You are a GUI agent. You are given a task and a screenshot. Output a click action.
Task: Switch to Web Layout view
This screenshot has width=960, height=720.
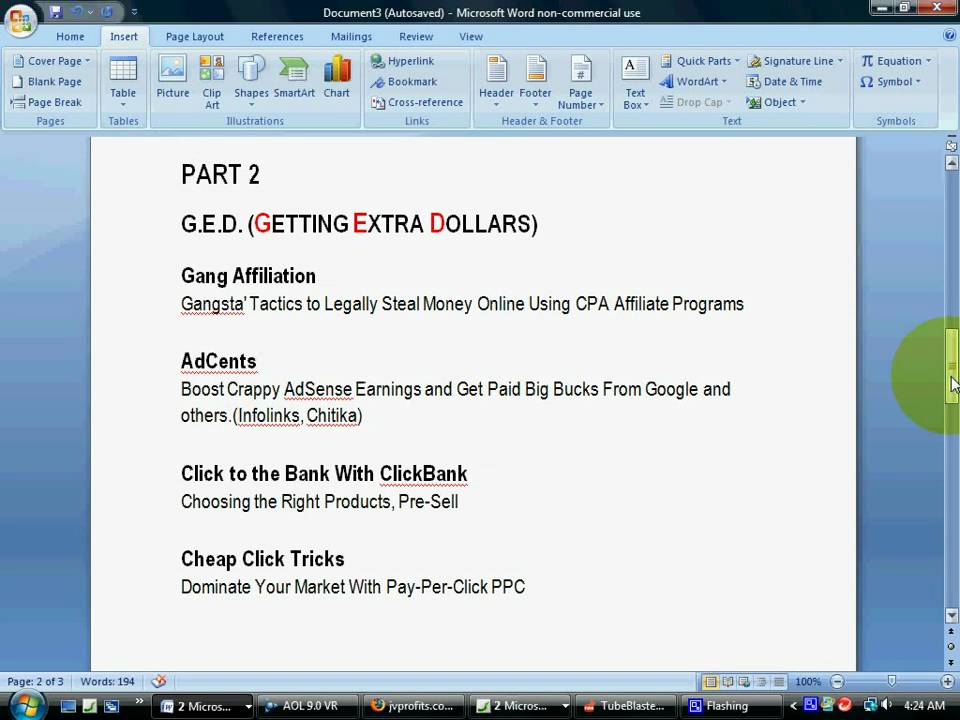(744, 681)
